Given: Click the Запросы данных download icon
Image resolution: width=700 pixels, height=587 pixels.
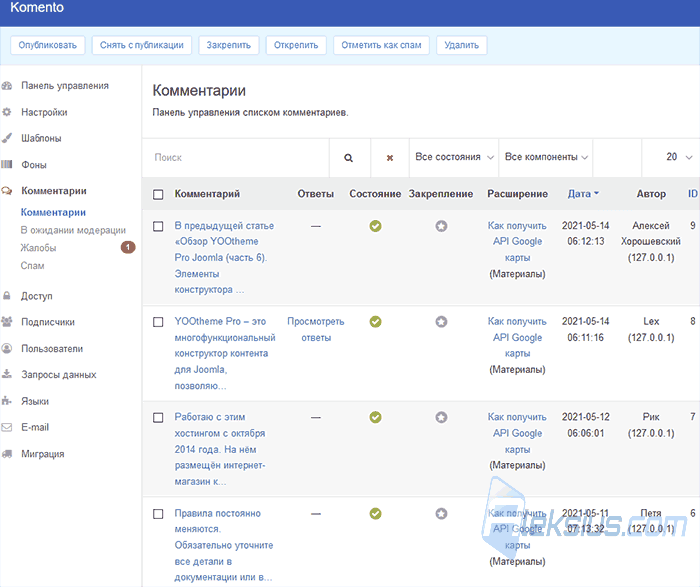Looking at the screenshot, I should (x=7, y=374).
